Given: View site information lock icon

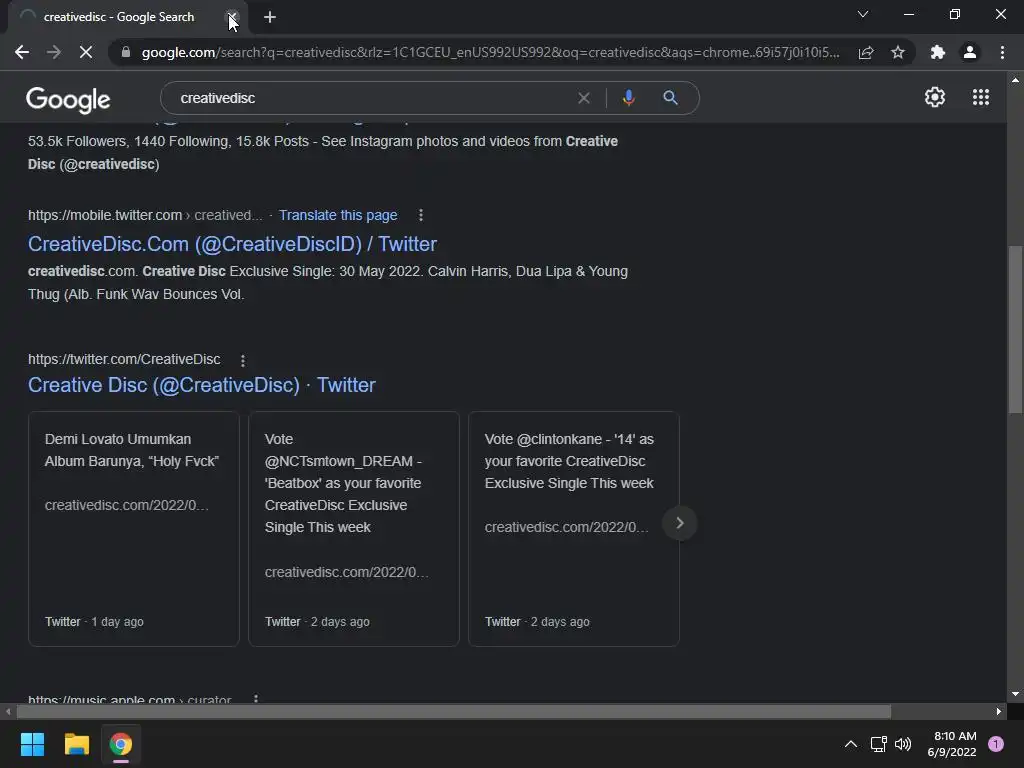Looking at the screenshot, I should 125,52.
